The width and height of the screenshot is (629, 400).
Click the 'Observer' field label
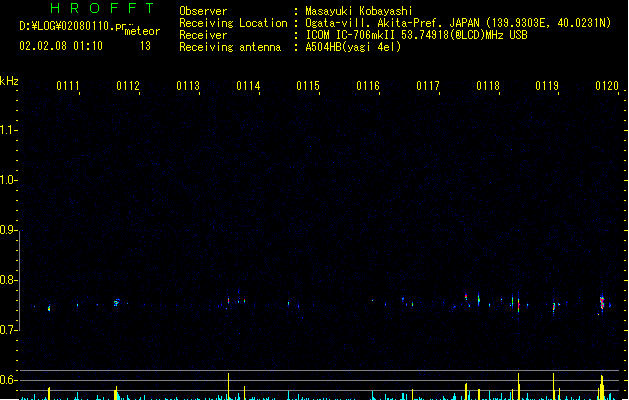(x=203, y=11)
